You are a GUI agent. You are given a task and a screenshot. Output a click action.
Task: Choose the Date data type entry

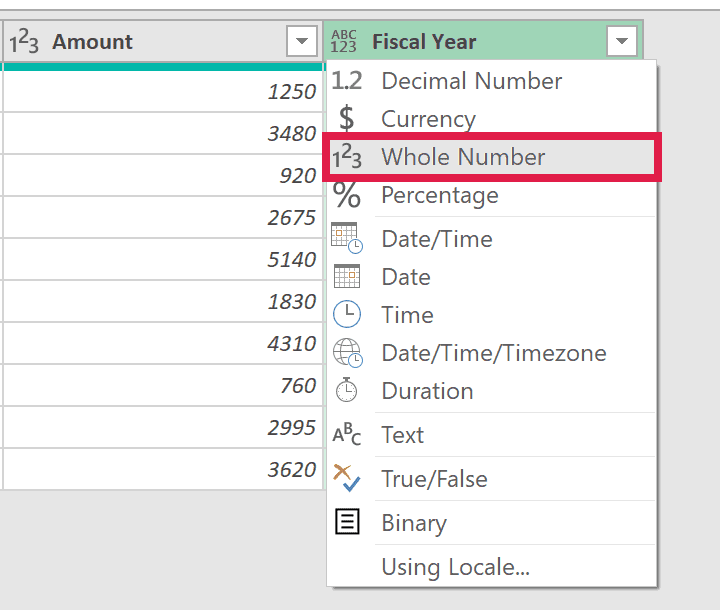coord(491,277)
